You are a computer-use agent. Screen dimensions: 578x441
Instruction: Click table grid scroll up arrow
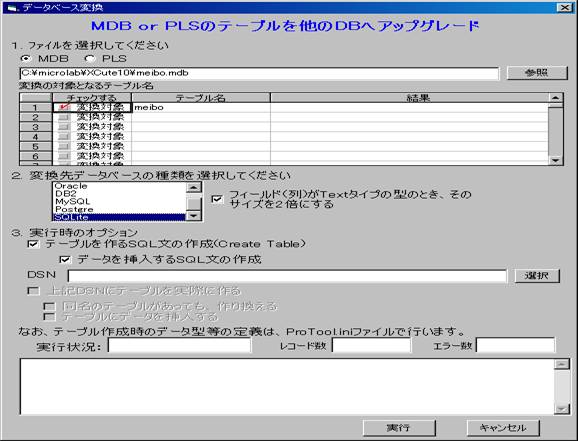555,98
